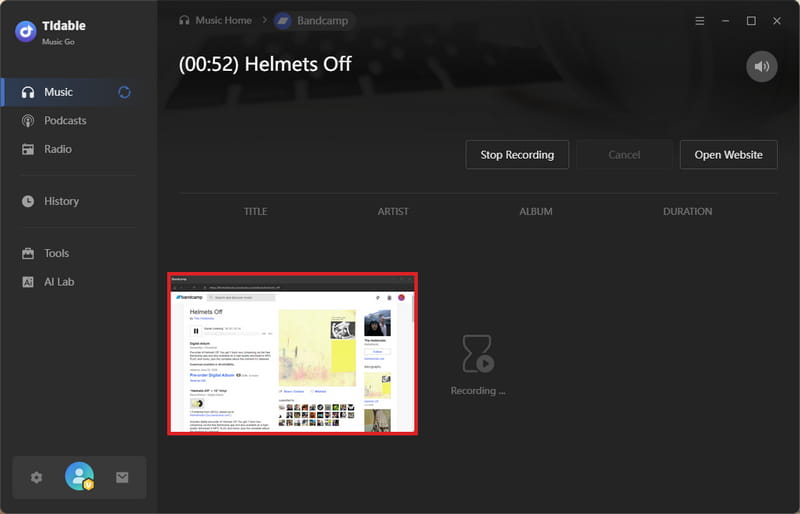Screen dimensions: 800x514
Task: Click the headphones Music icon in sidebar
Action: point(28,92)
